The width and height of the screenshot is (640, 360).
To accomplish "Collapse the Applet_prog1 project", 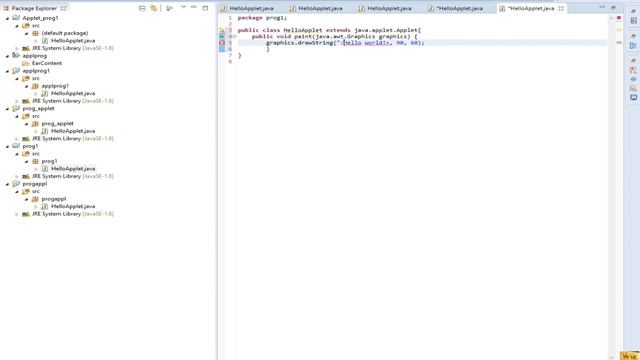I will (x=7, y=18).
